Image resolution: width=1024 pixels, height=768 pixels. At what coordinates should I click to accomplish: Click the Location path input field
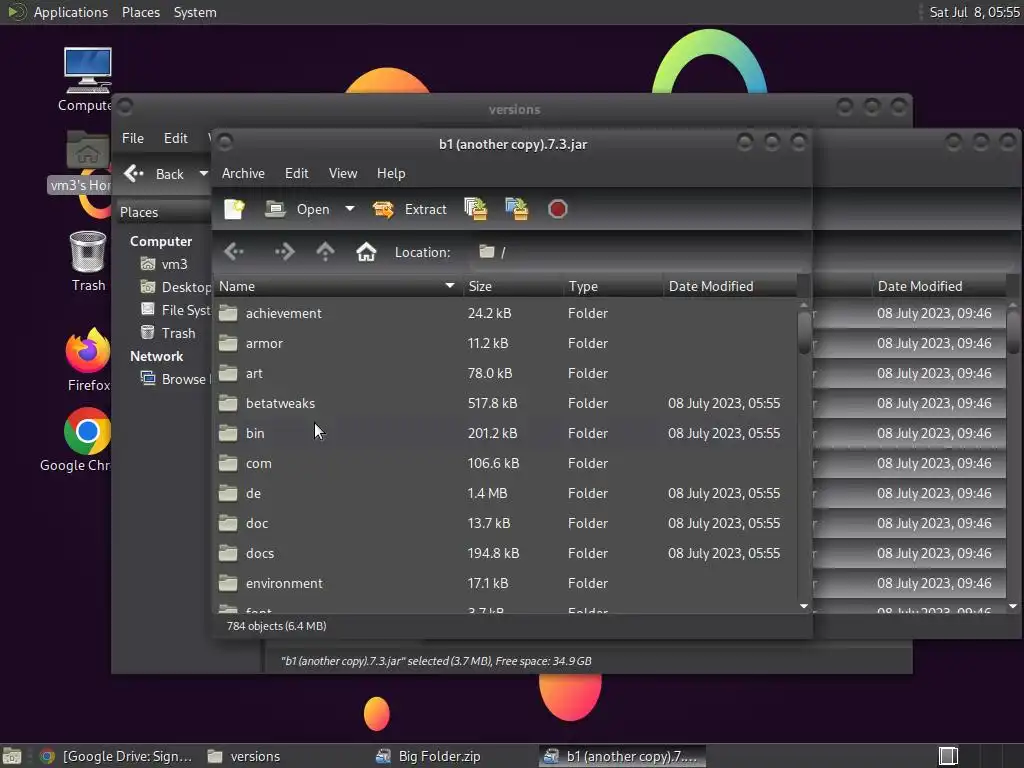pyautogui.click(x=639, y=252)
